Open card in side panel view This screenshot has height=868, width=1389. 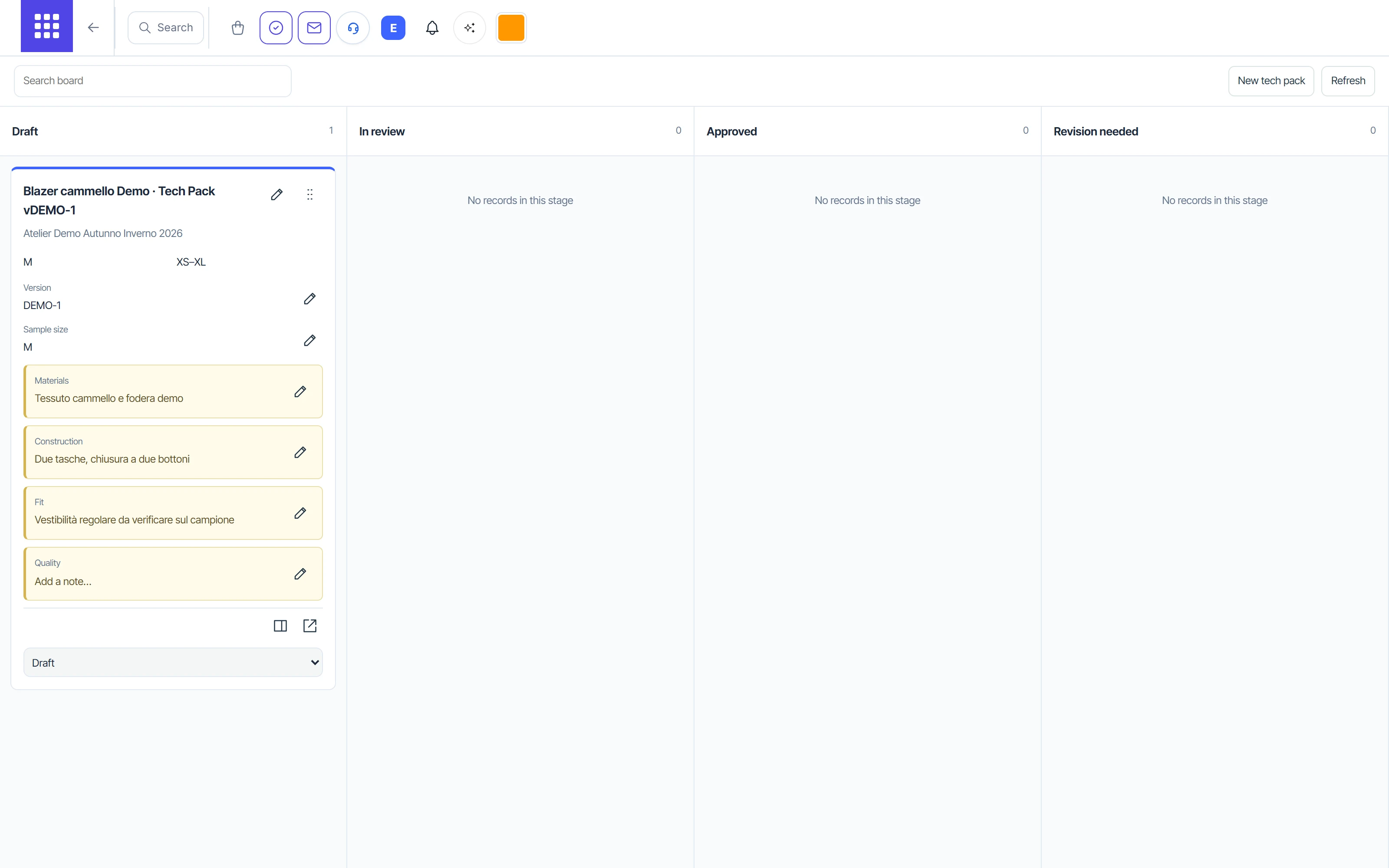tap(280, 626)
